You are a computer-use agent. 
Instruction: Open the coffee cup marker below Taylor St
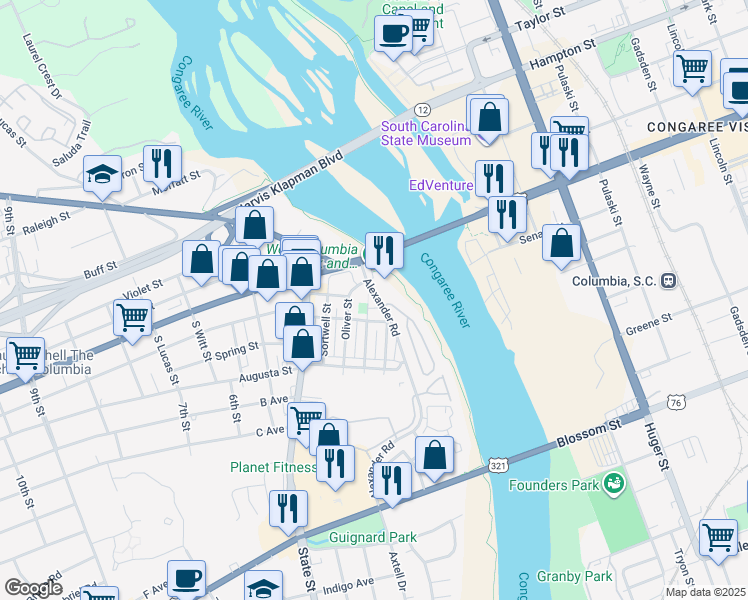point(393,36)
